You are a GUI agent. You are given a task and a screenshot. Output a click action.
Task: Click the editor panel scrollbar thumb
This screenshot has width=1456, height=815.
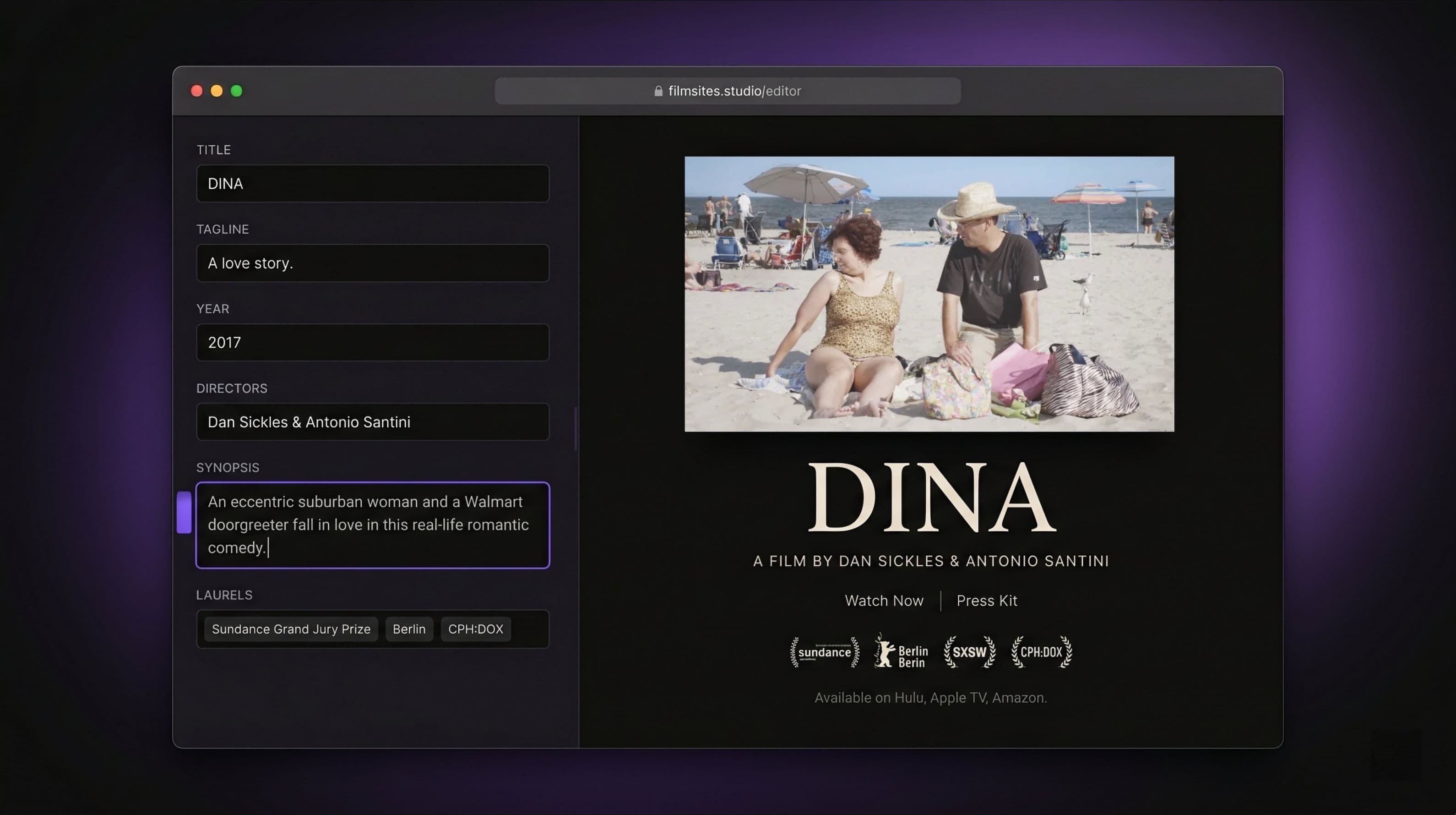coord(576,428)
